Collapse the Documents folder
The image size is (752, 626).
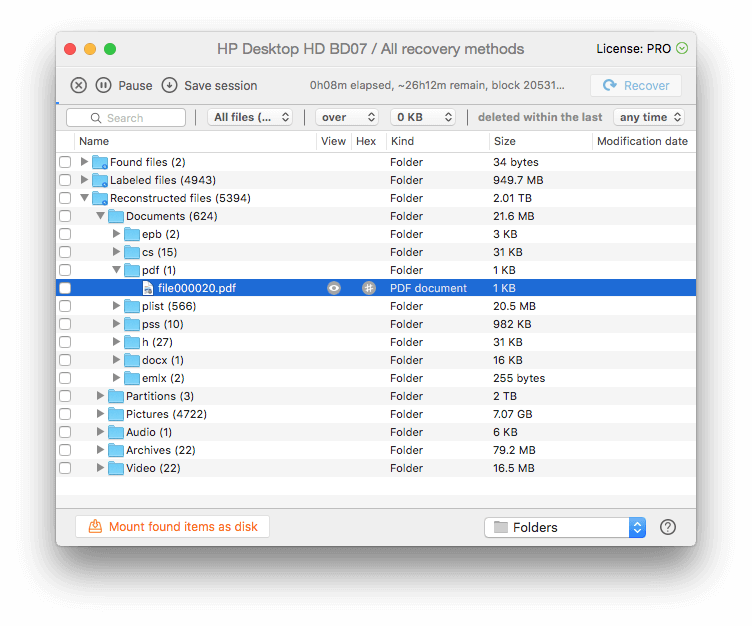(100, 216)
